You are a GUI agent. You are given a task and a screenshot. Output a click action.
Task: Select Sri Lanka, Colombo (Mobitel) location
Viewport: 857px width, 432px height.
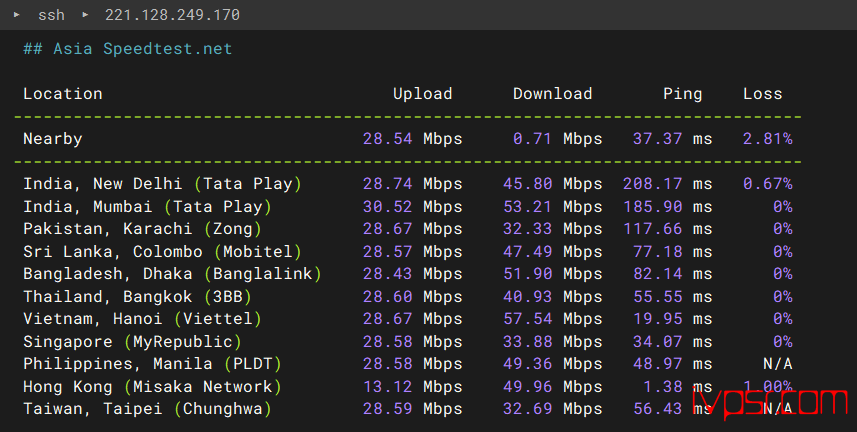coord(162,252)
